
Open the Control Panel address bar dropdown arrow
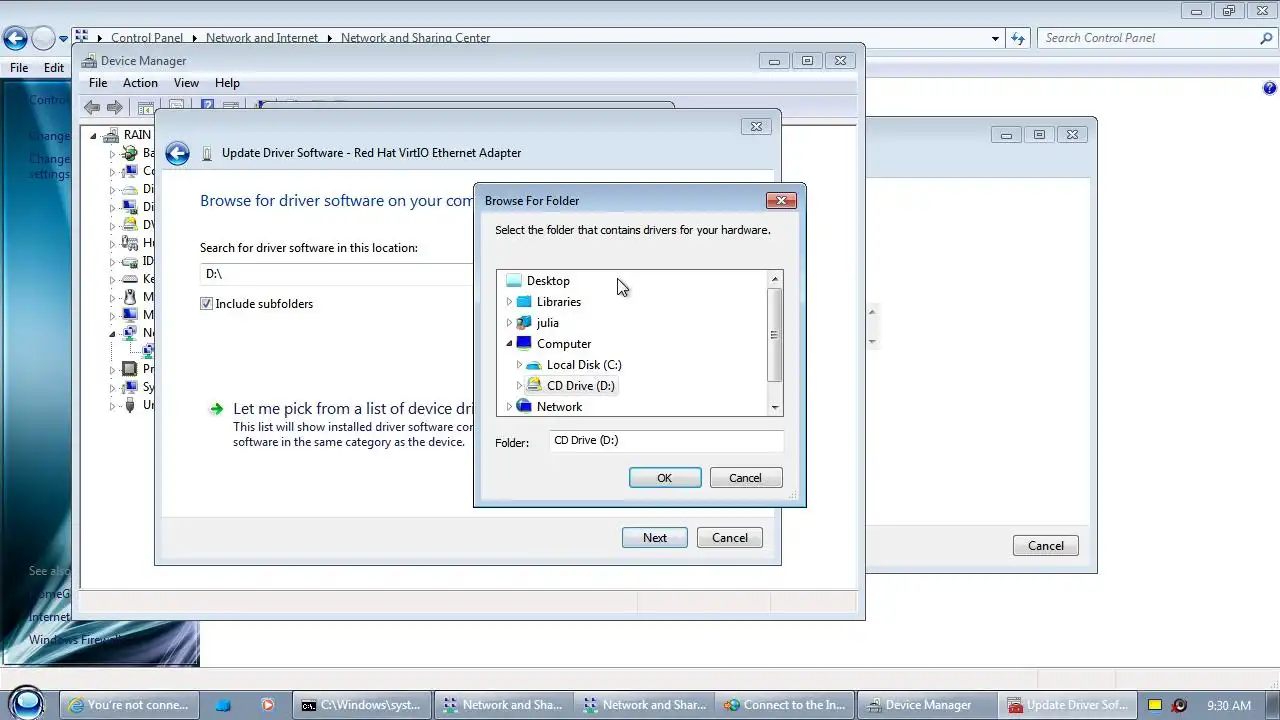(995, 38)
